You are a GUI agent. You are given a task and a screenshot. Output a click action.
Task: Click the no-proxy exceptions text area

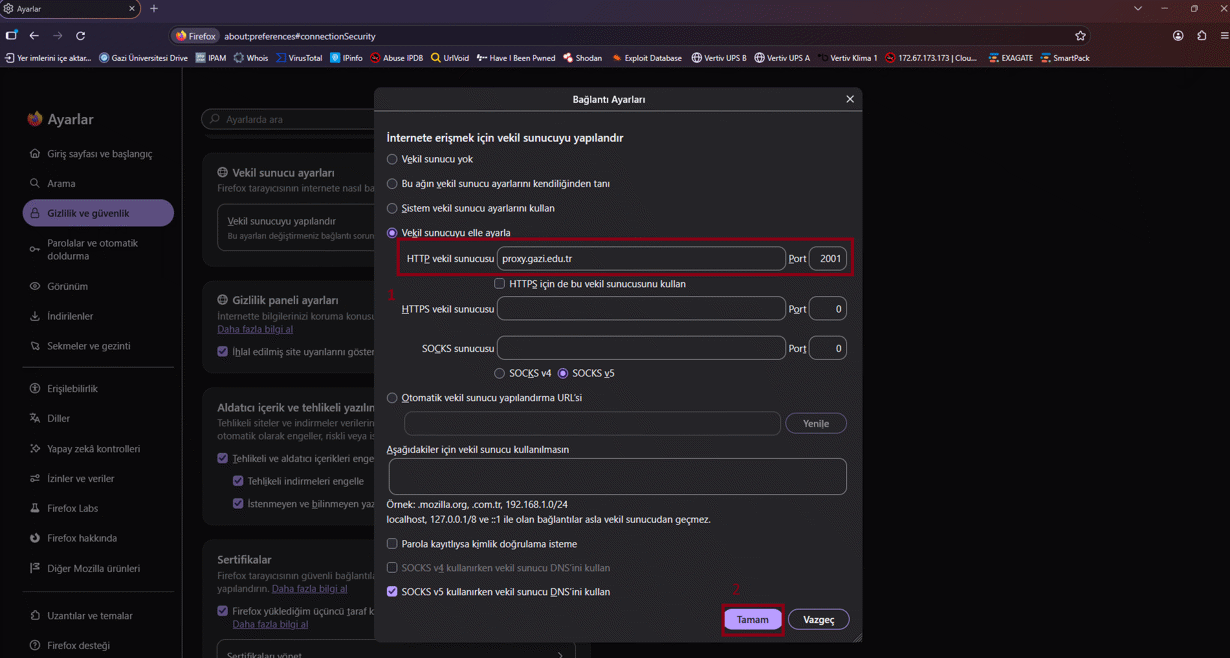(x=618, y=477)
